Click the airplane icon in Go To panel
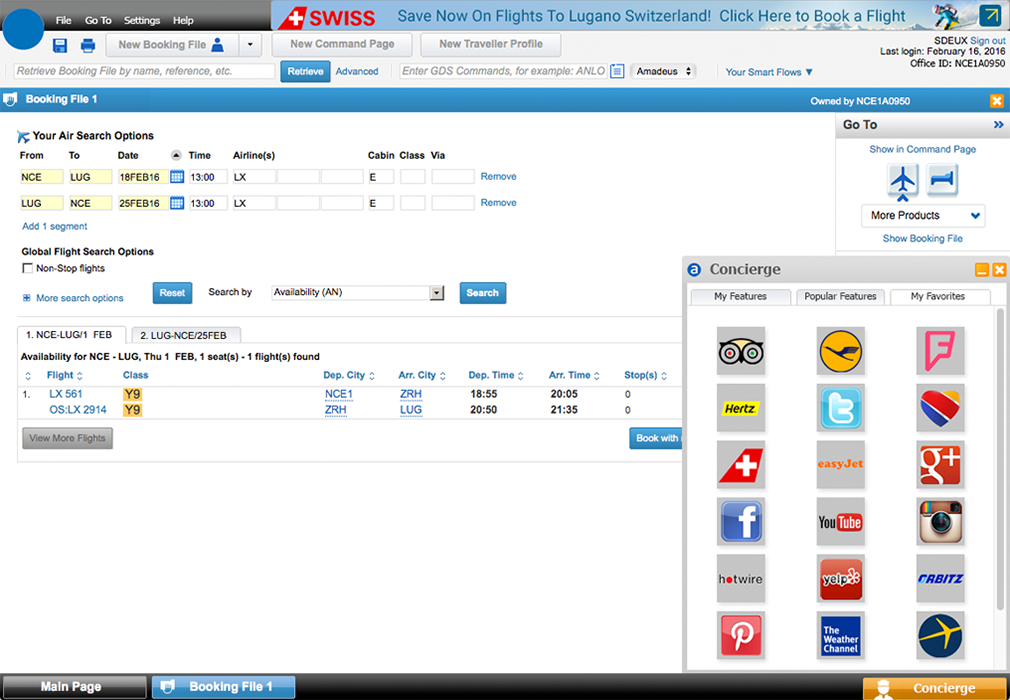The width and height of the screenshot is (1010, 700). pyautogui.click(x=902, y=181)
